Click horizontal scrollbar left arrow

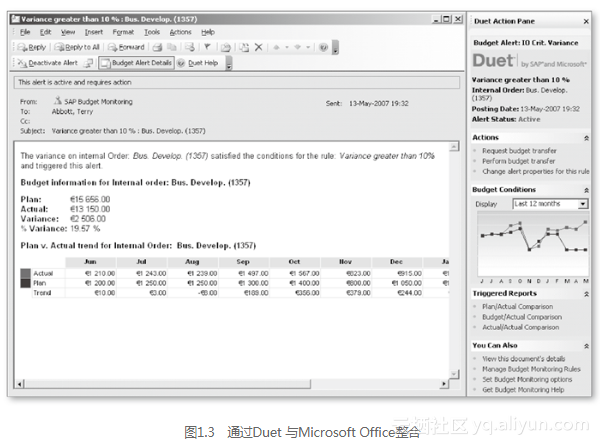click(20, 384)
